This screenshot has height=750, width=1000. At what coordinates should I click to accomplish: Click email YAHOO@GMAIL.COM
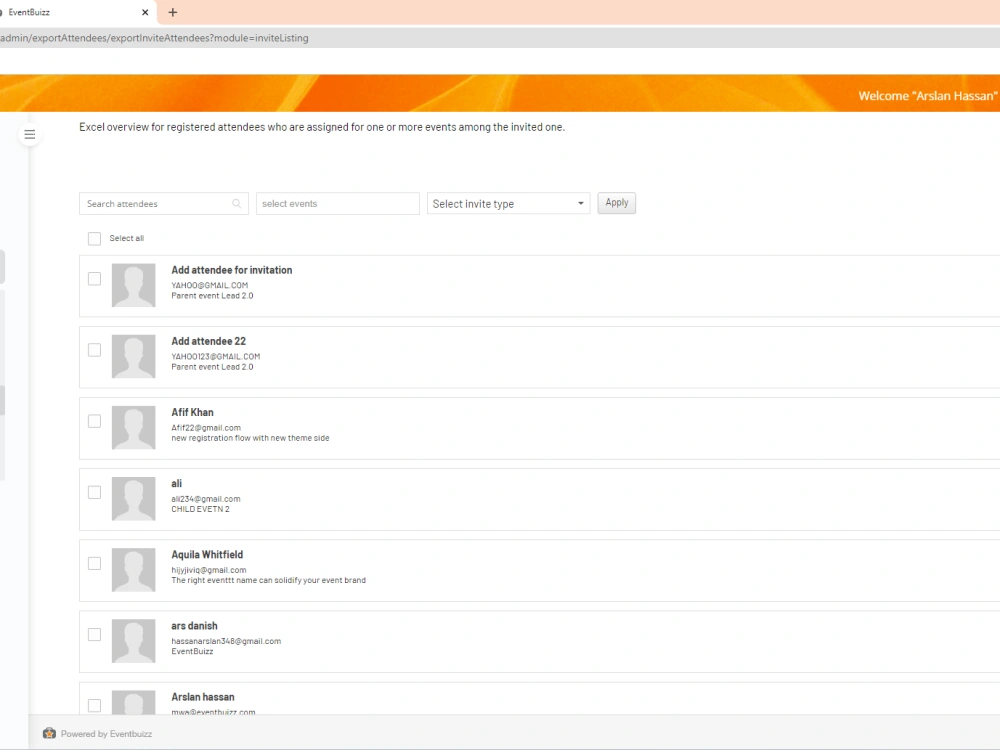[x=209, y=285]
